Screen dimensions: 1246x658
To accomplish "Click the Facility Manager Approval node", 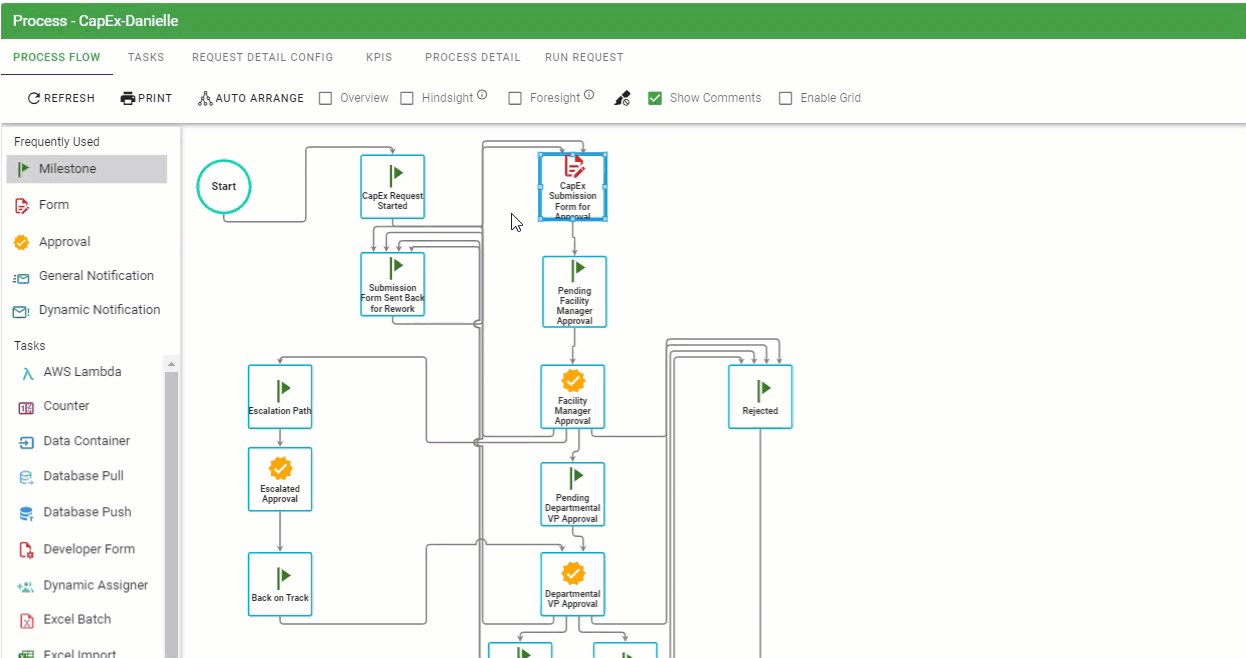I will 572,396.
